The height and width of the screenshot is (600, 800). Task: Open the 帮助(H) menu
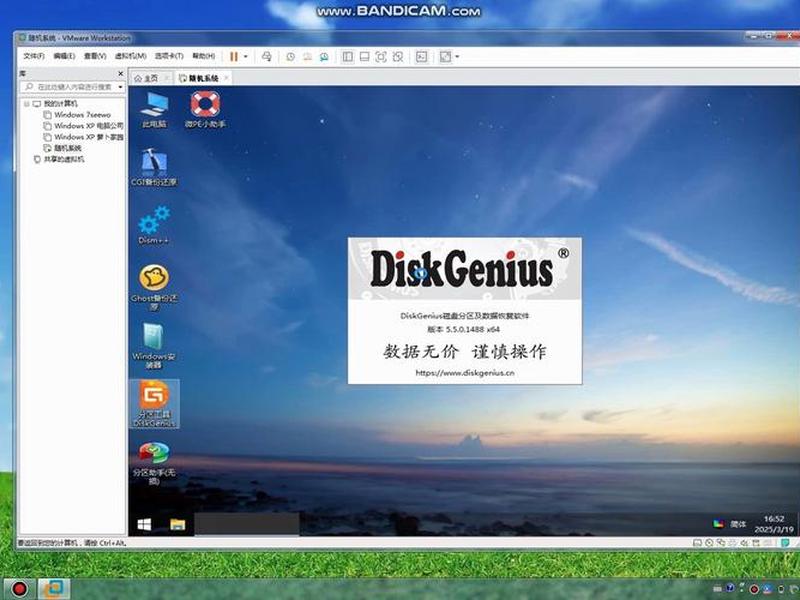pos(203,56)
